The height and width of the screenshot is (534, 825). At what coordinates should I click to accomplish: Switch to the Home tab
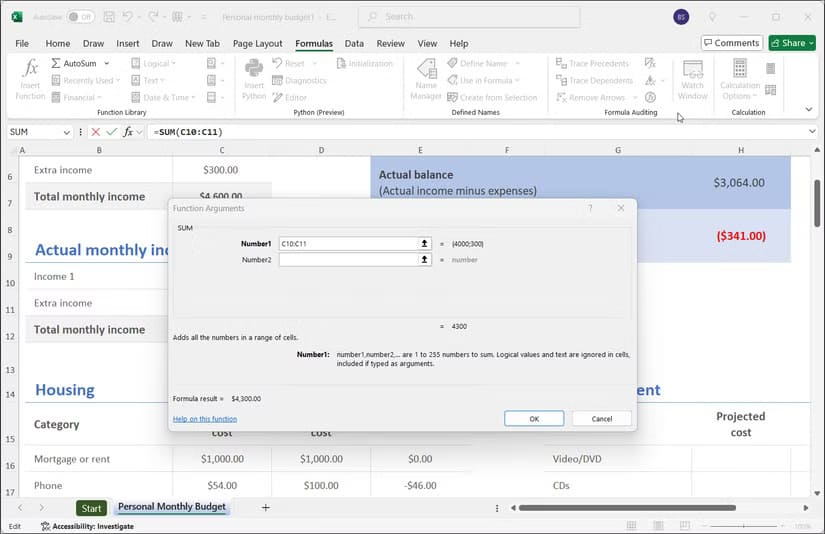tap(58, 44)
